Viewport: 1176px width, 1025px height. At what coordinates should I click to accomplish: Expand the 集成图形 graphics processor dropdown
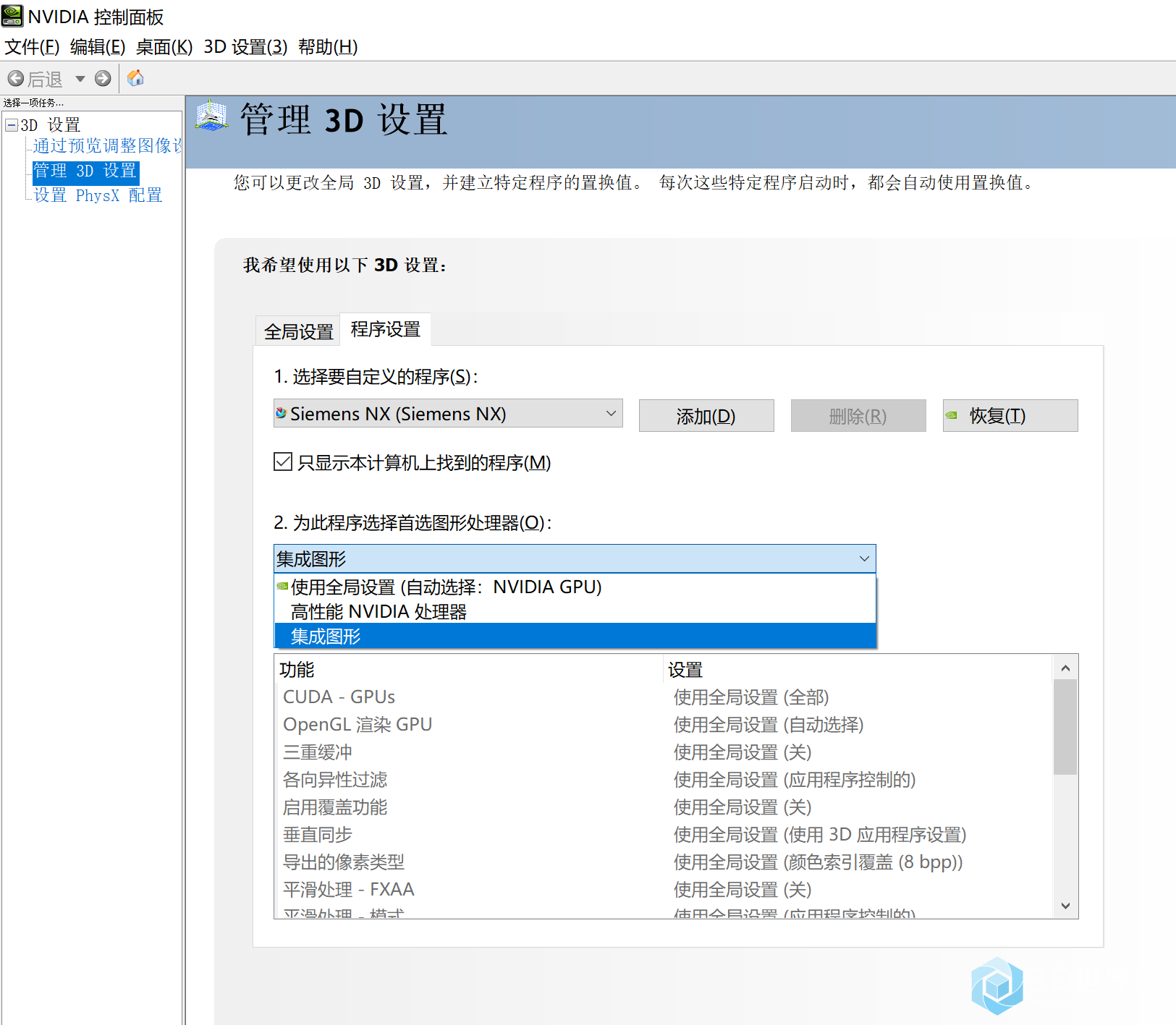pos(575,558)
